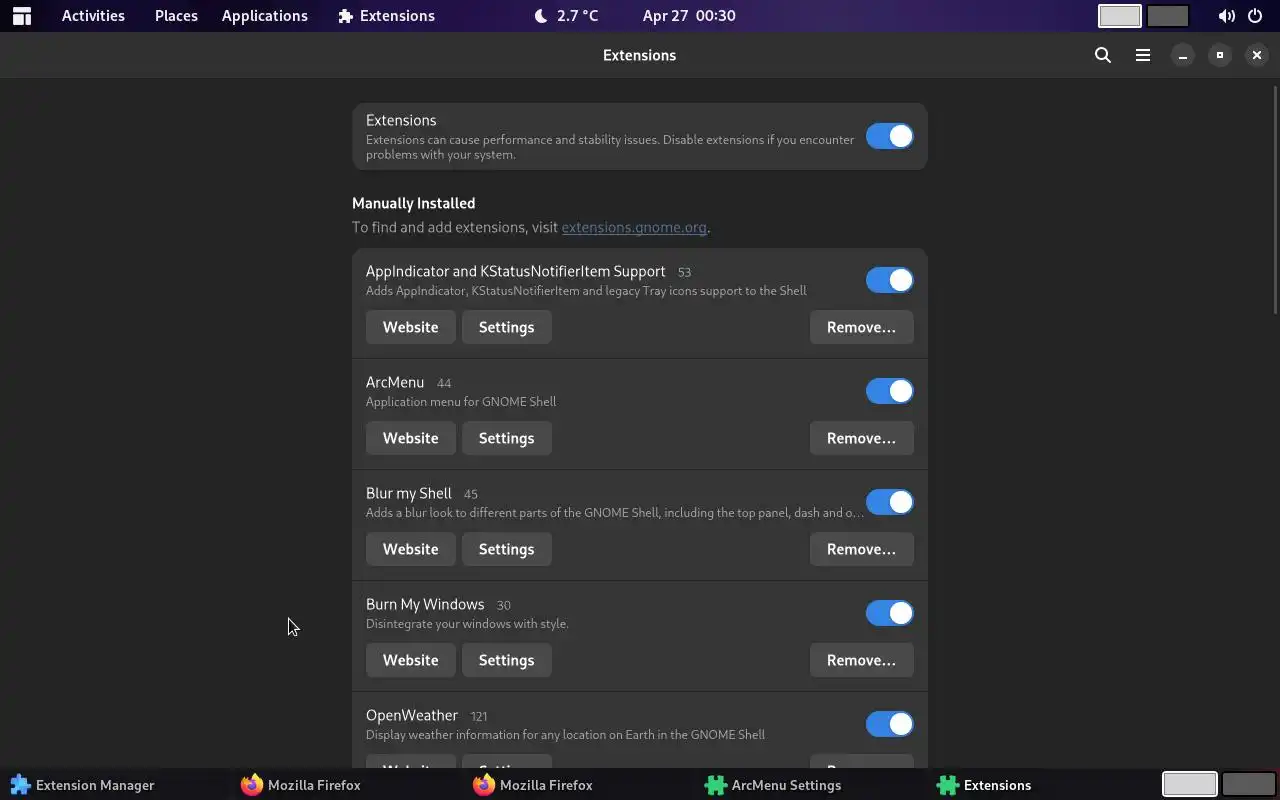Image resolution: width=1280 pixels, height=800 pixels.
Task: Toggle the OpenWeather extension switch
Action: coord(889,724)
